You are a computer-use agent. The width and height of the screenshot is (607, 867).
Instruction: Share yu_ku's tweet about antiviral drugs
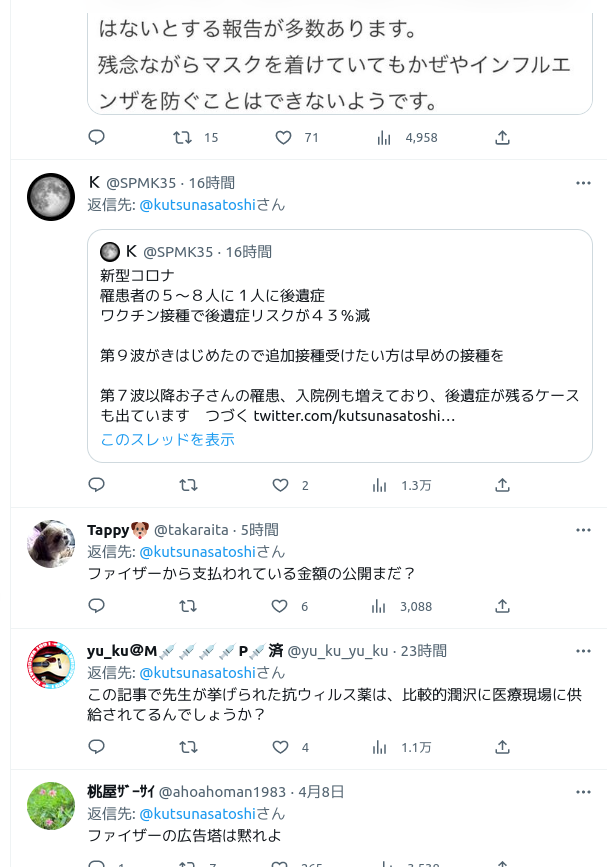[x=502, y=747]
